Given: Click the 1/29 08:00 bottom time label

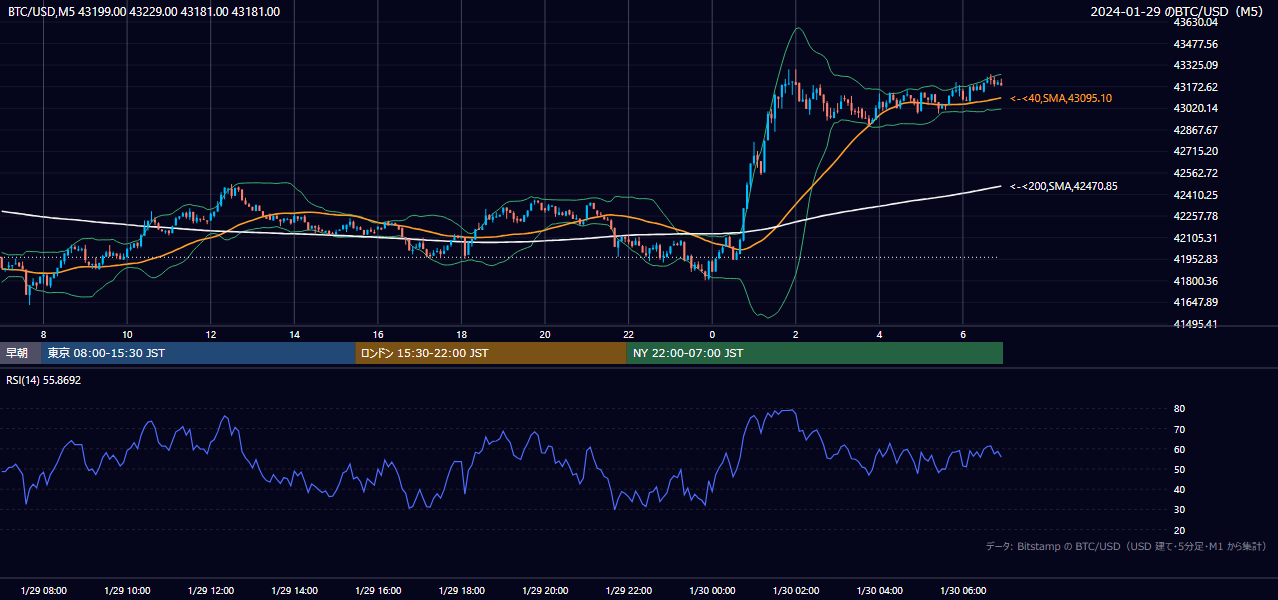Looking at the screenshot, I should [x=43, y=591].
